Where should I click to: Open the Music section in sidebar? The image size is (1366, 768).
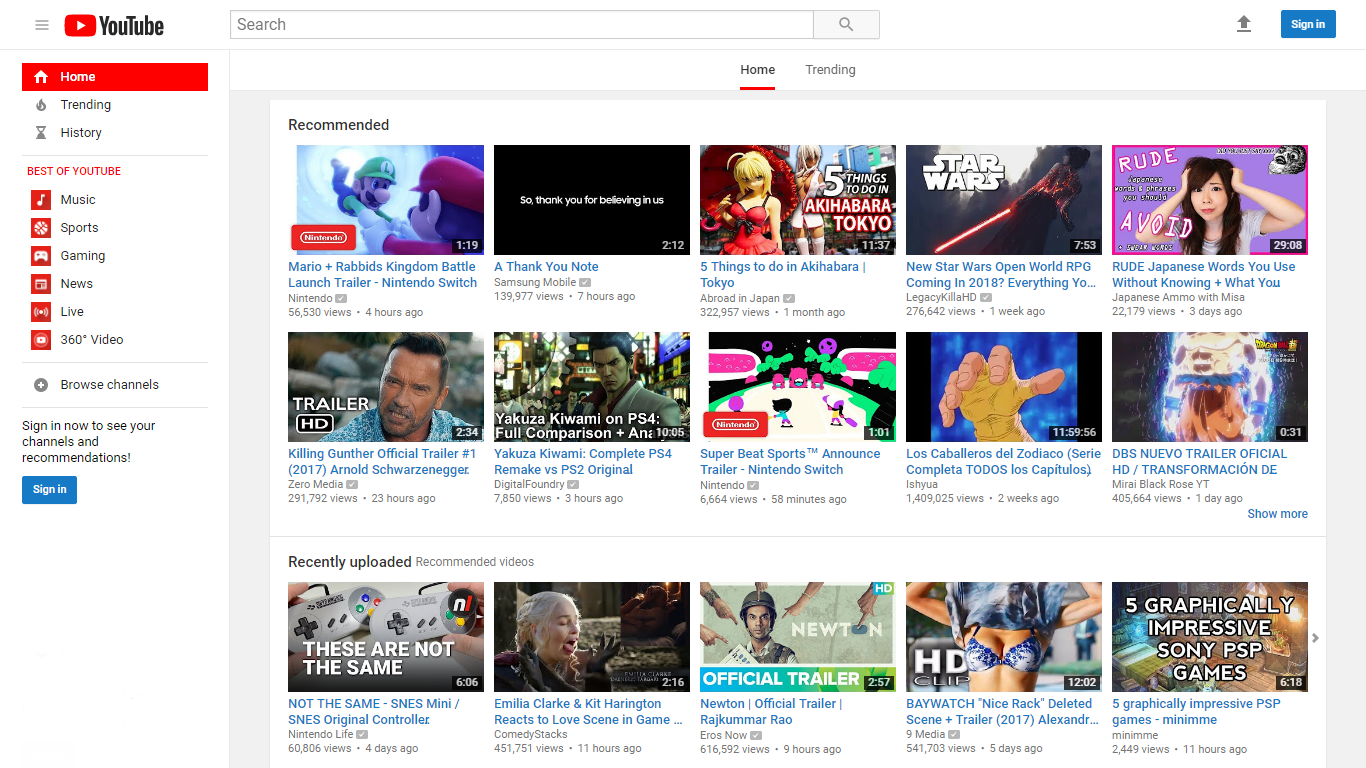(40, 199)
